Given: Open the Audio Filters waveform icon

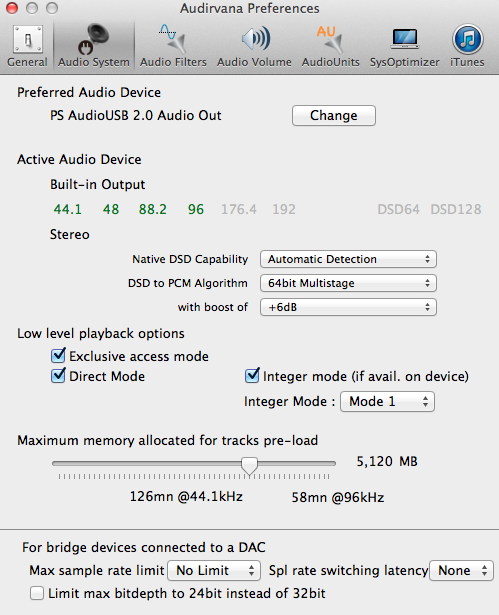Looking at the screenshot, I should coord(173,39).
